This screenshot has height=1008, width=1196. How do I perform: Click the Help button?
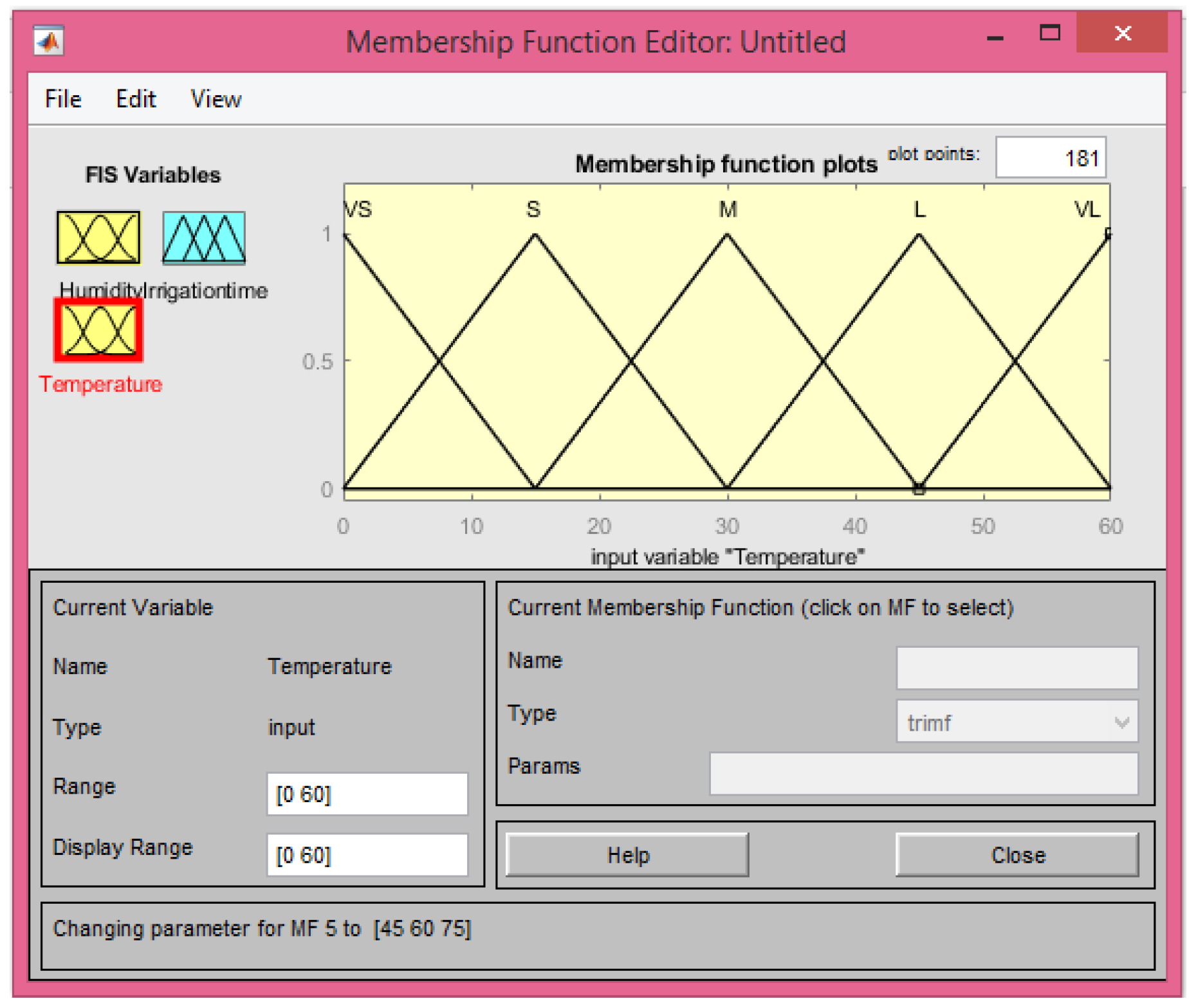(627, 855)
